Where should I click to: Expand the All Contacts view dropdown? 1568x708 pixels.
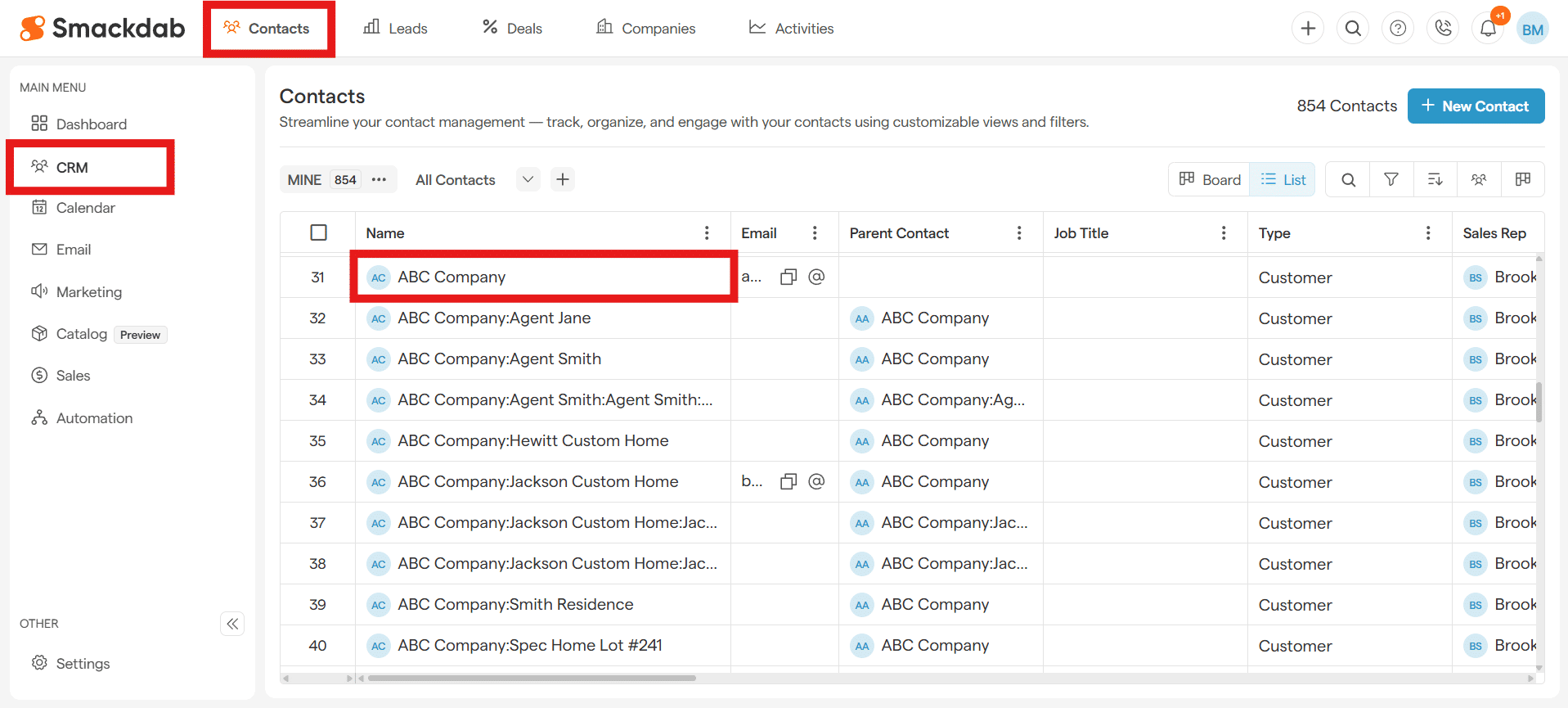pyautogui.click(x=528, y=179)
